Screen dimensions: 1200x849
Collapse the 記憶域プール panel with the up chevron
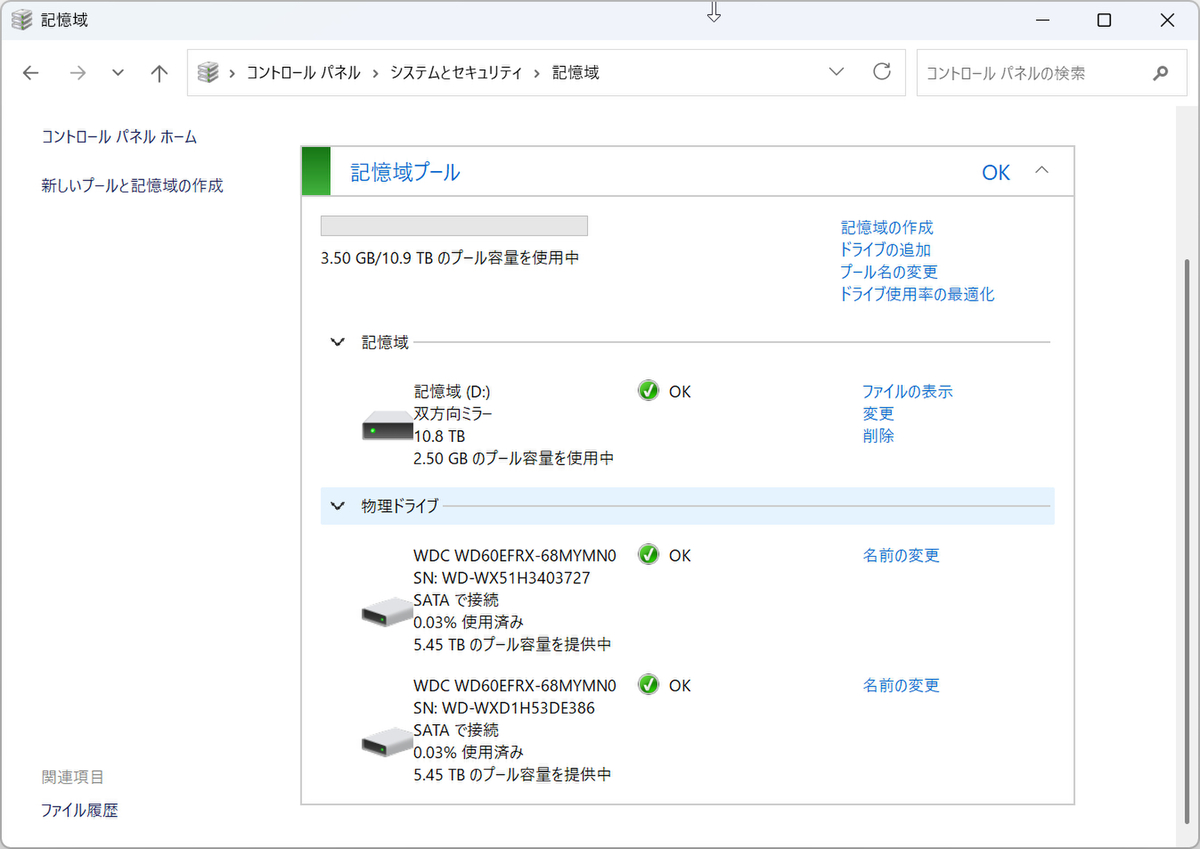coord(1041,171)
